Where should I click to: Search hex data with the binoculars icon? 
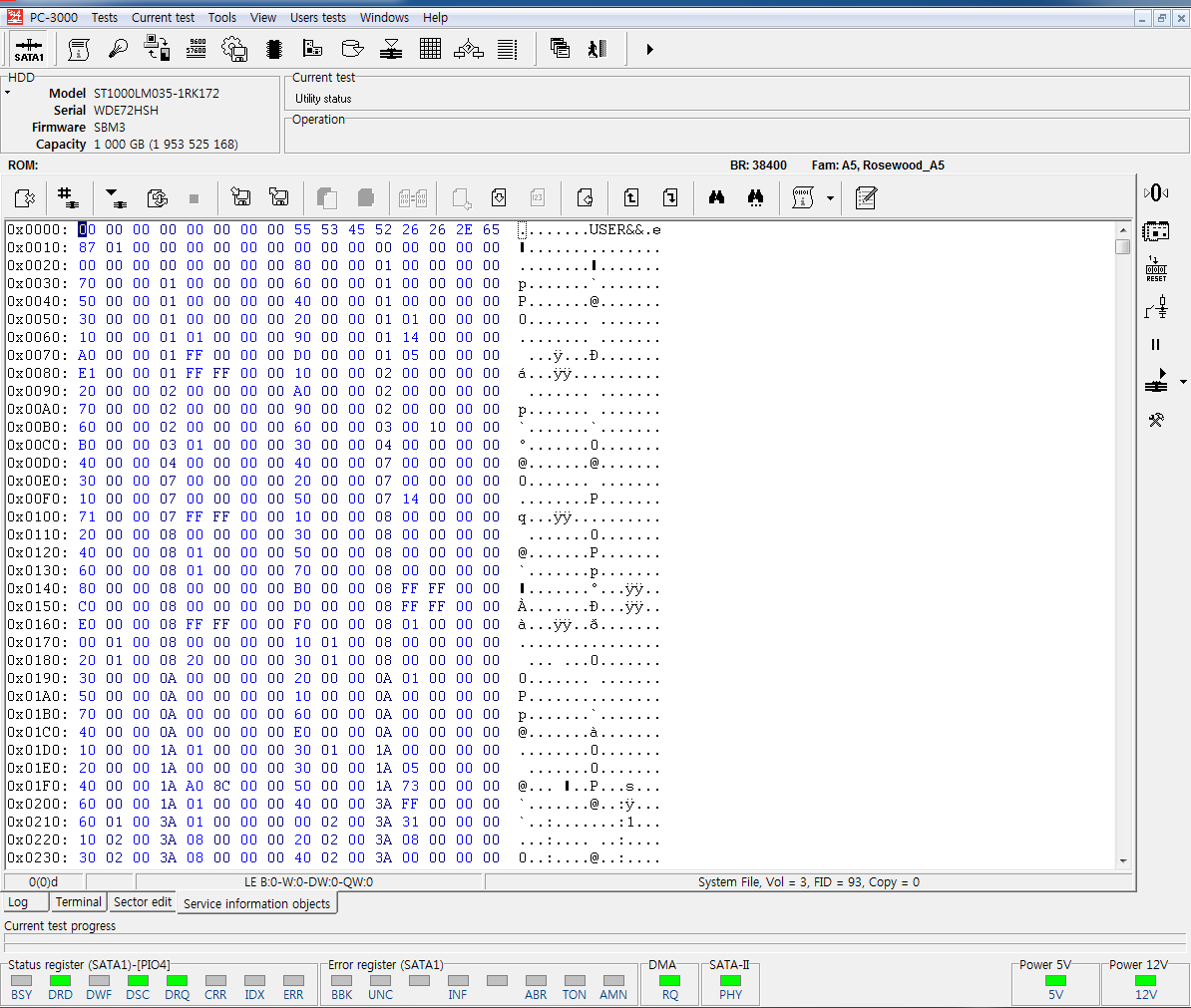tap(716, 197)
